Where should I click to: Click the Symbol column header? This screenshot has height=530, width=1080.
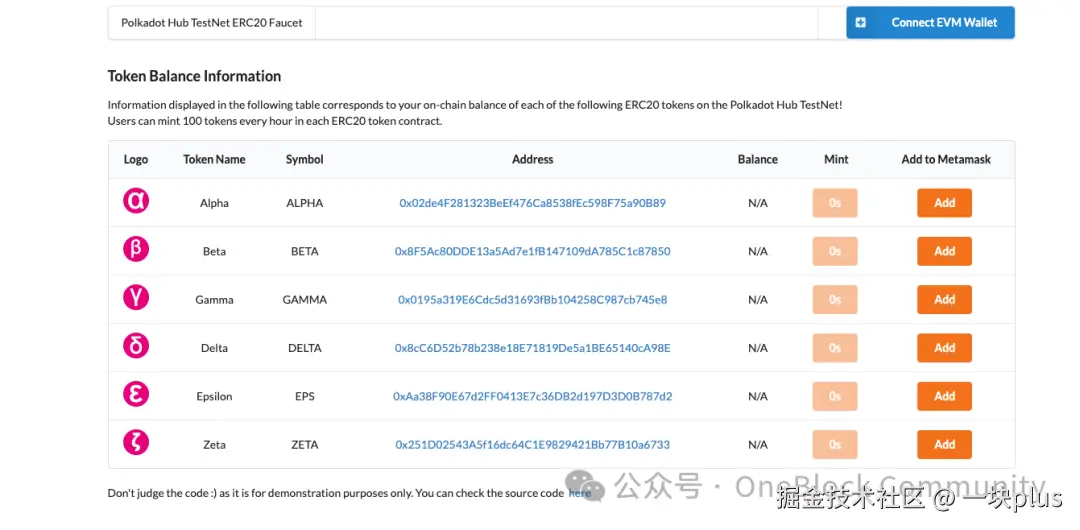click(x=304, y=159)
